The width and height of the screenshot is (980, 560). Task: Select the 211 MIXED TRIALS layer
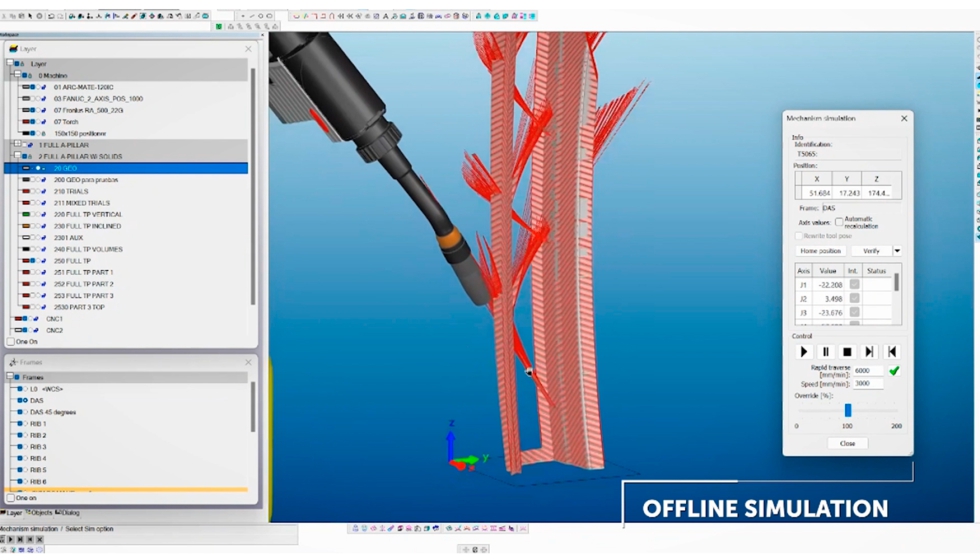pyautogui.click(x=82, y=203)
